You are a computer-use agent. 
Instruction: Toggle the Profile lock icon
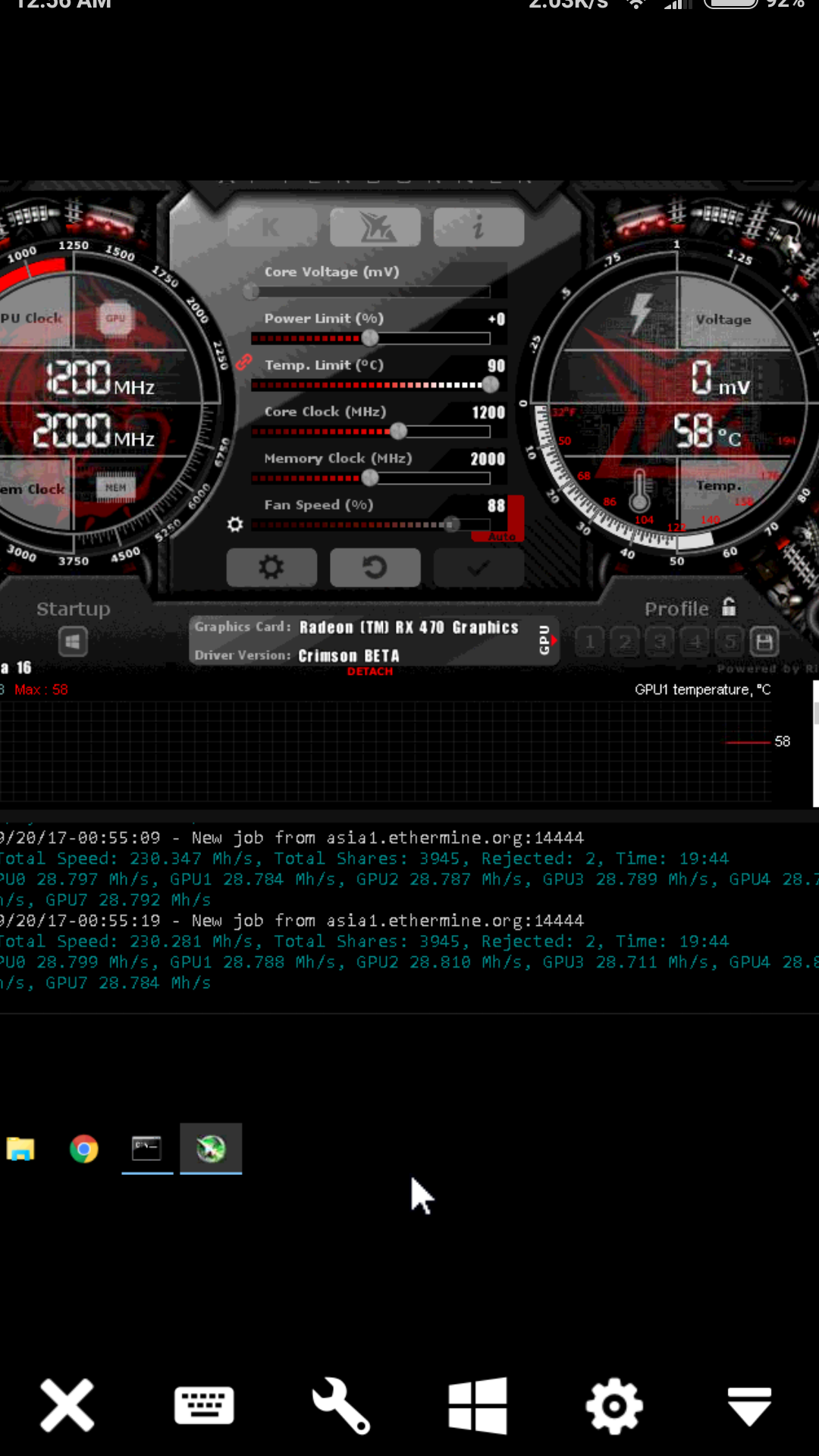729,607
